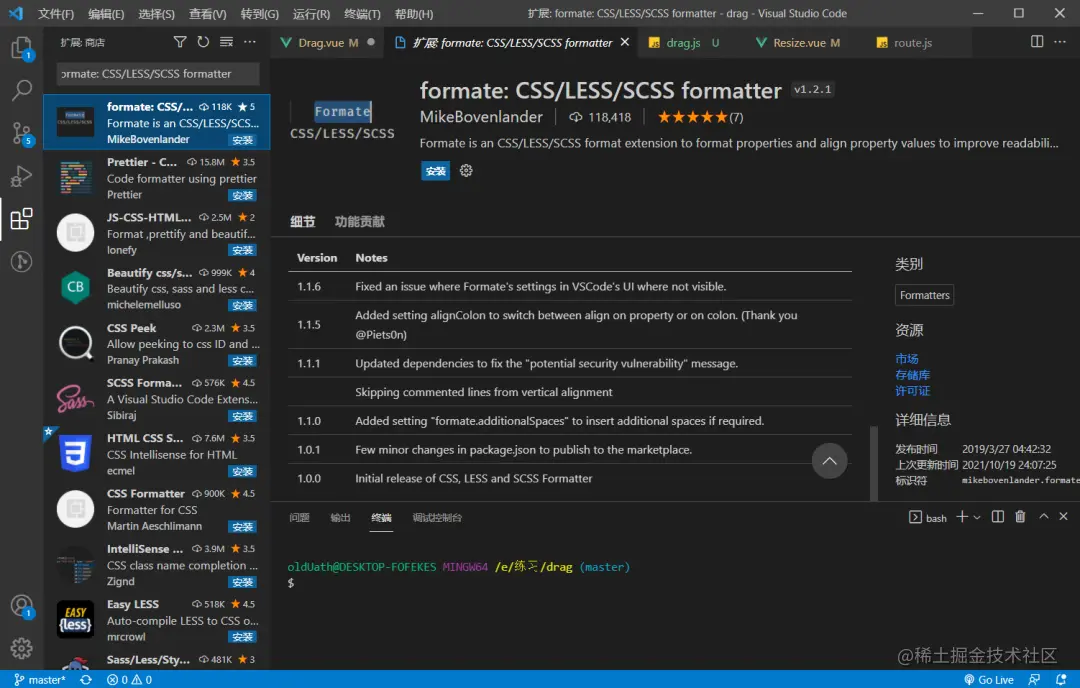Open errors and warnings count in status bar
Screen dimensions: 1080x688
pyautogui.click(x=129, y=680)
